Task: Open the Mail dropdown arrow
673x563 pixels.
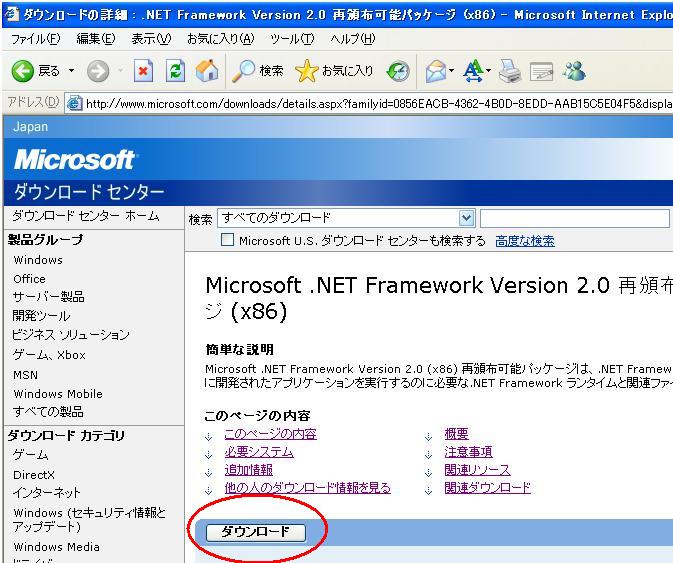Action: pos(451,70)
